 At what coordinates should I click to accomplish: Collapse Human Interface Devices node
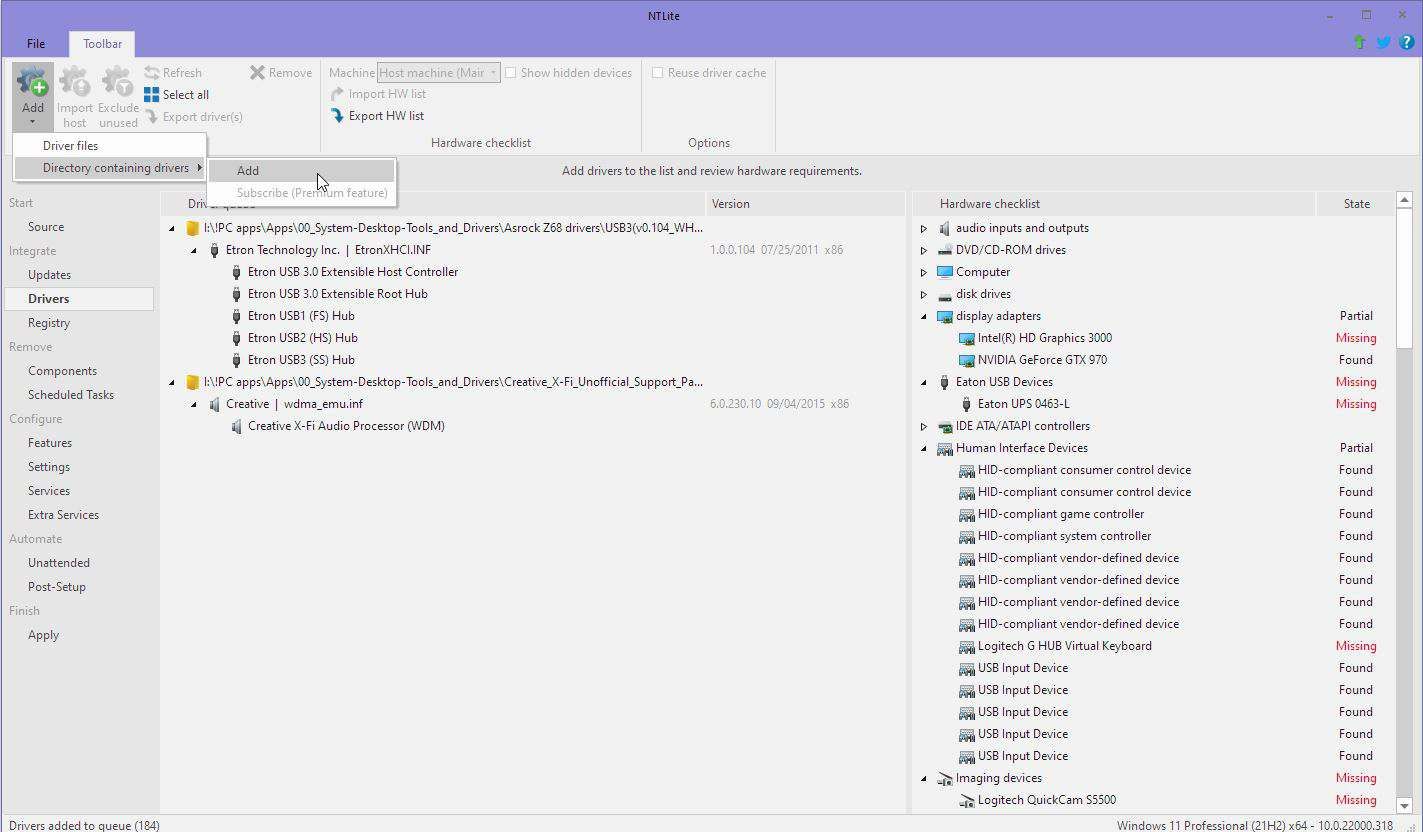pos(924,448)
